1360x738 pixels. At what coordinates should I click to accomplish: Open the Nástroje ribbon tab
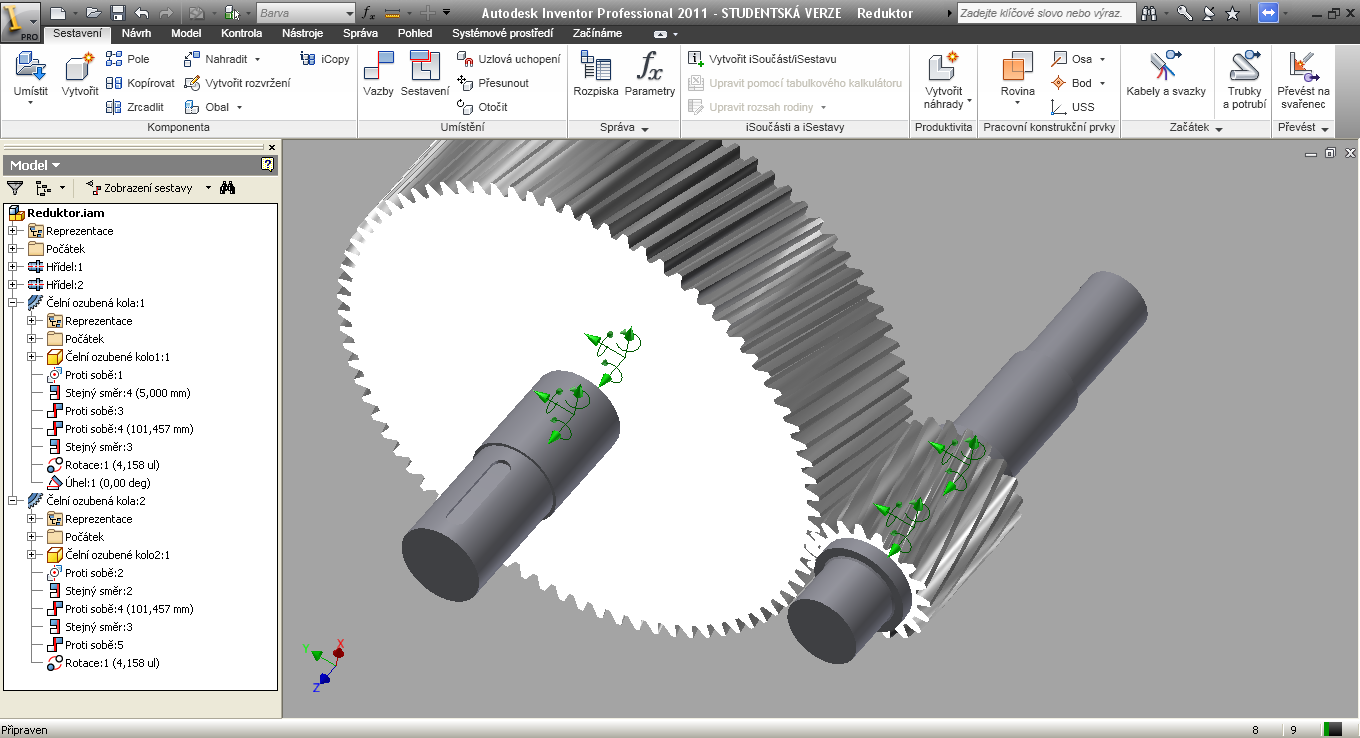pyautogui.click(x=302, y=33)
